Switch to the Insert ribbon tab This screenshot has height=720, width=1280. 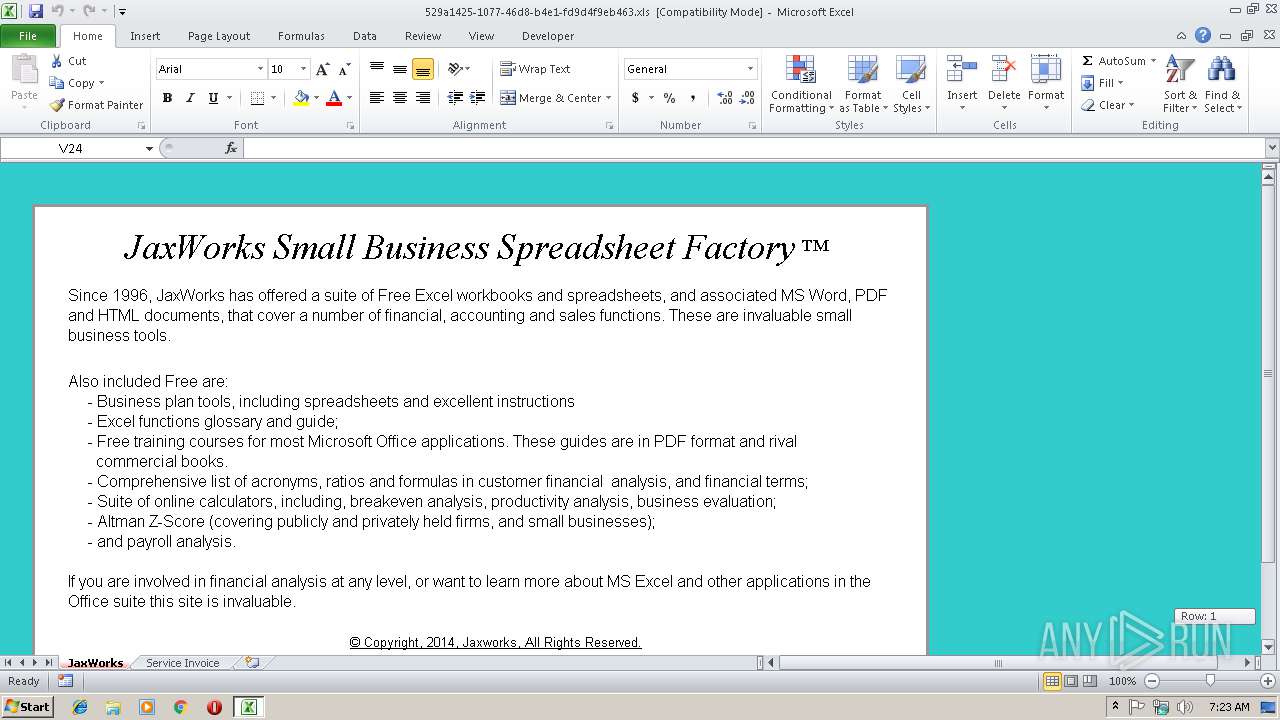point(145,36)
